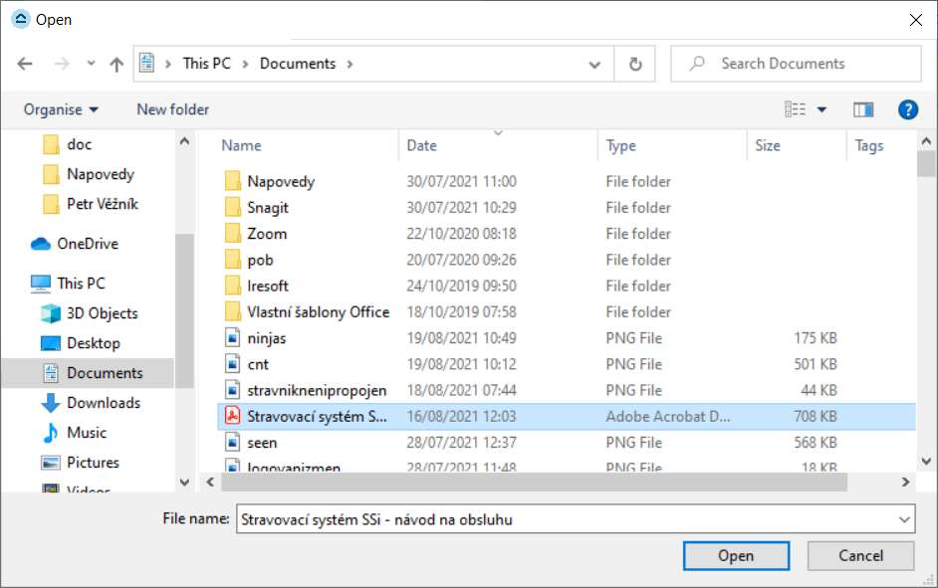Go to Downloads in sidebar
Screen dimensions: 938x588
(91, 403)
